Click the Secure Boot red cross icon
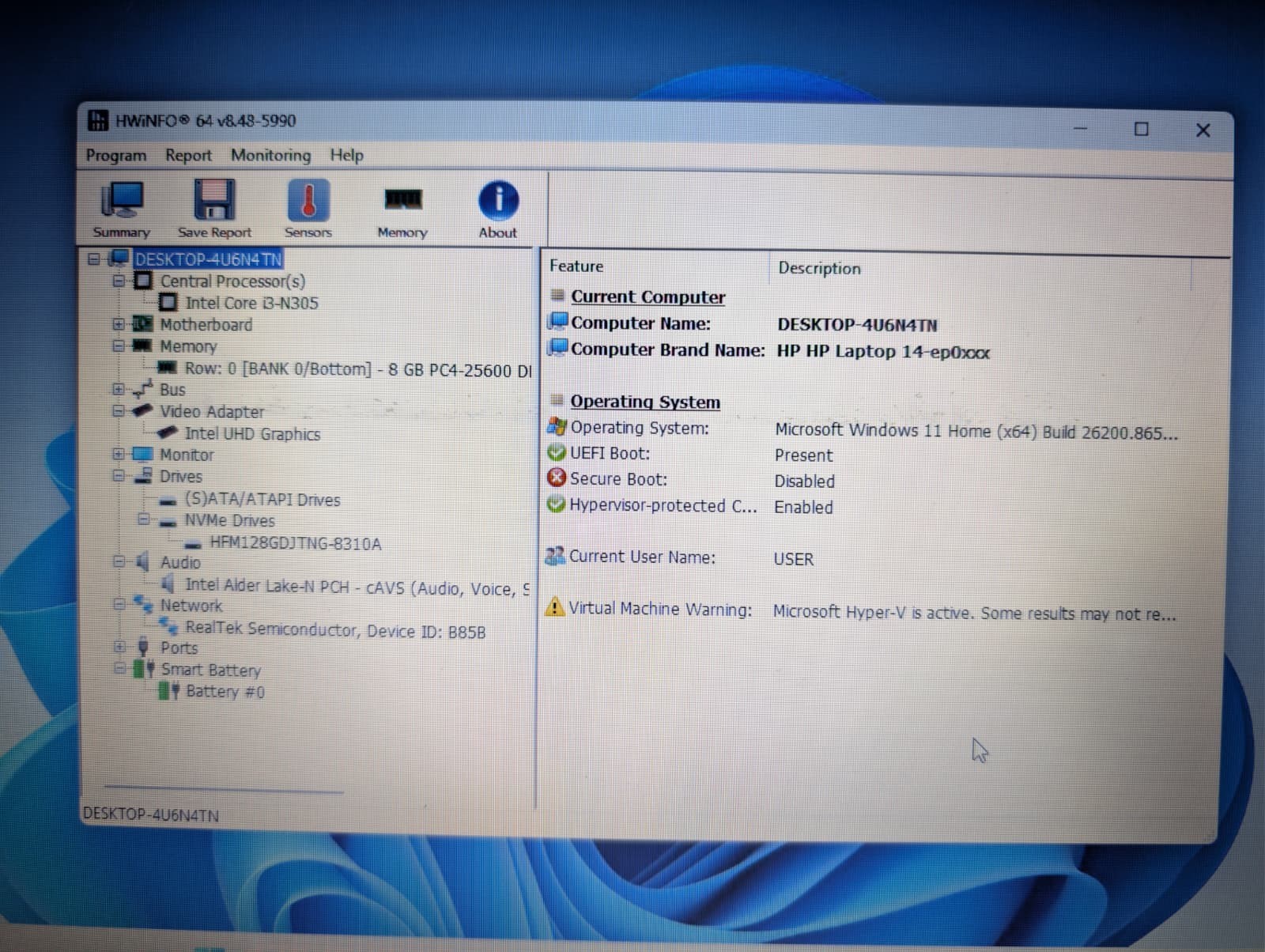This screenshot has width=1265, height=952. [x=557, y=478]
